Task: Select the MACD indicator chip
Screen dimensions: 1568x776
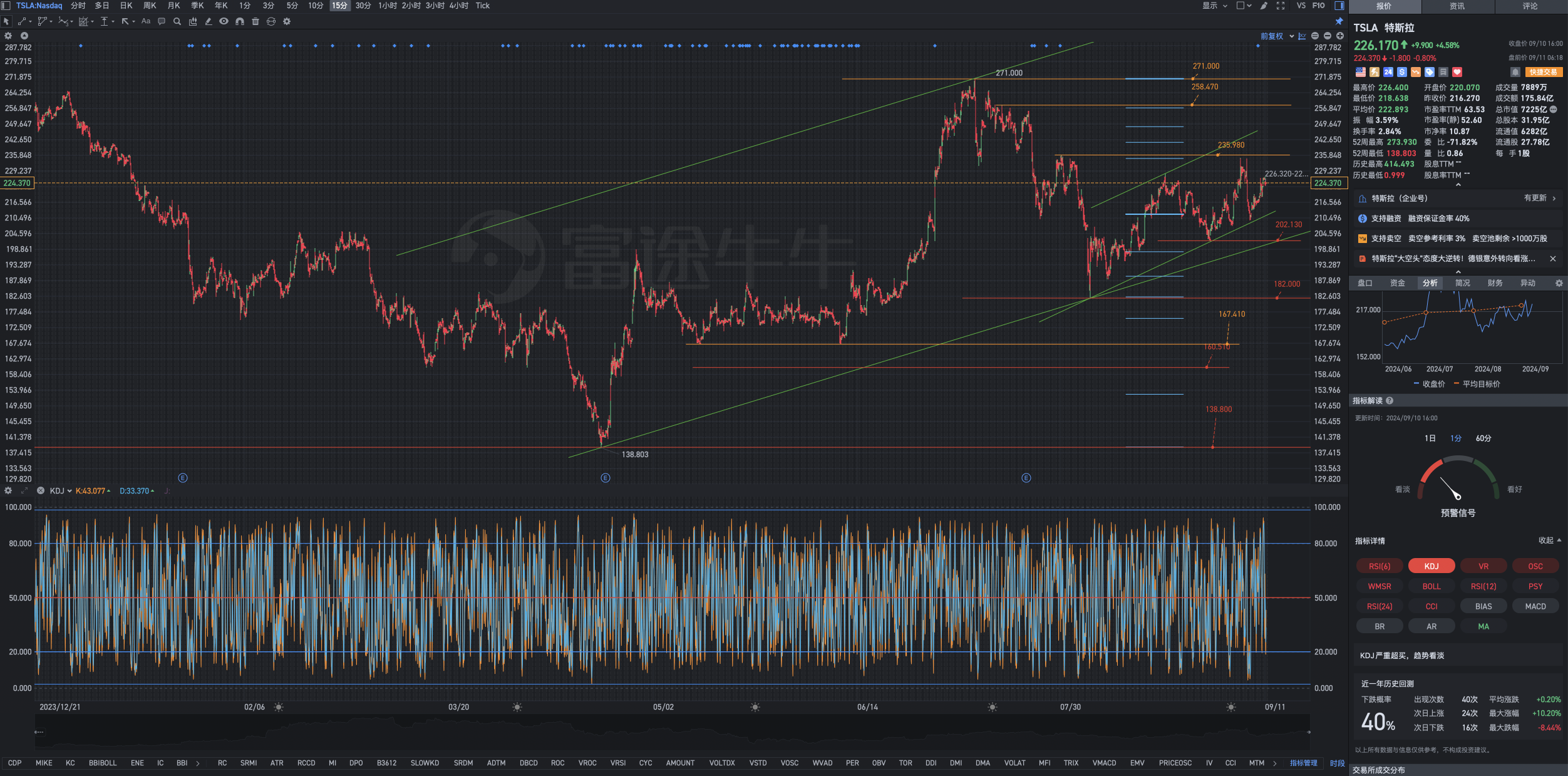Action: (x=1535, y=606)
